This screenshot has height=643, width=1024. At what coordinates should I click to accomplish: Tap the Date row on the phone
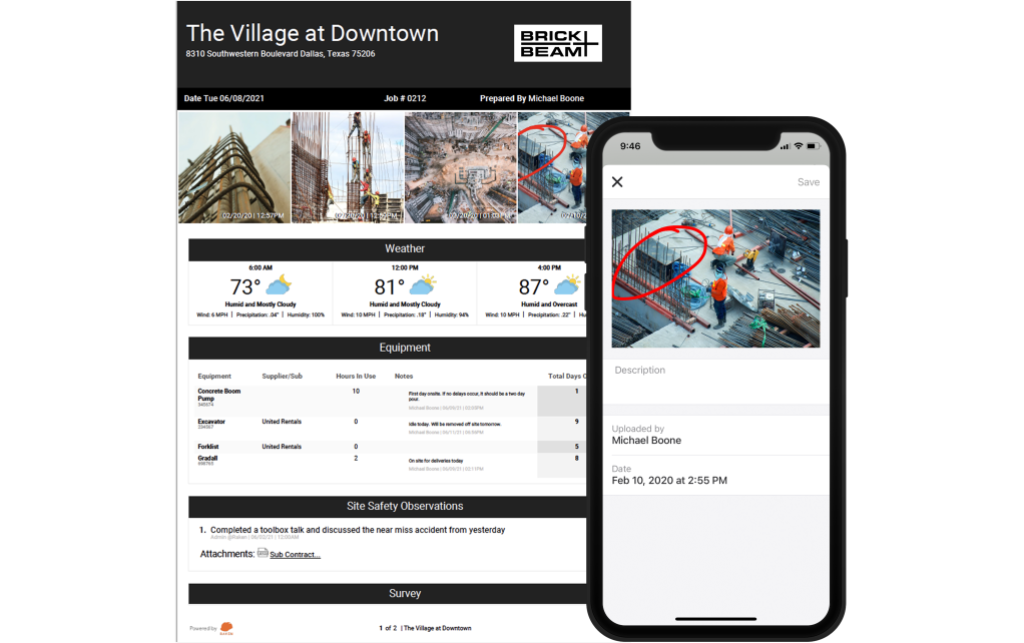click(715, 475)
